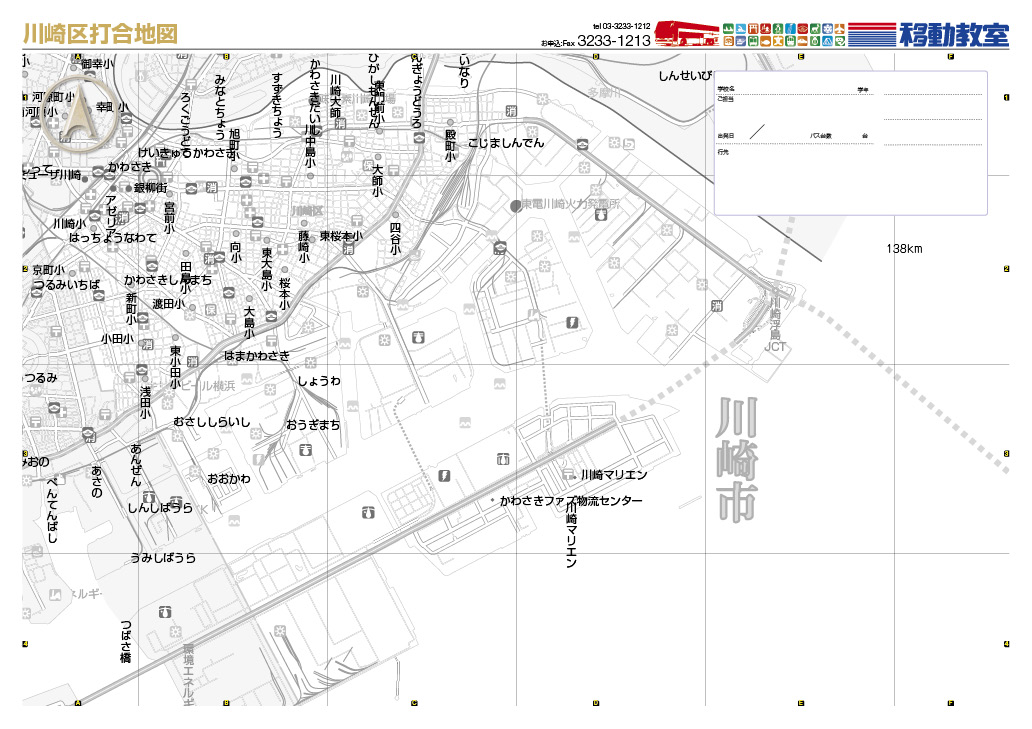Click the gray dot marking 東電川崎火力発電所

[x=516, y=206]
